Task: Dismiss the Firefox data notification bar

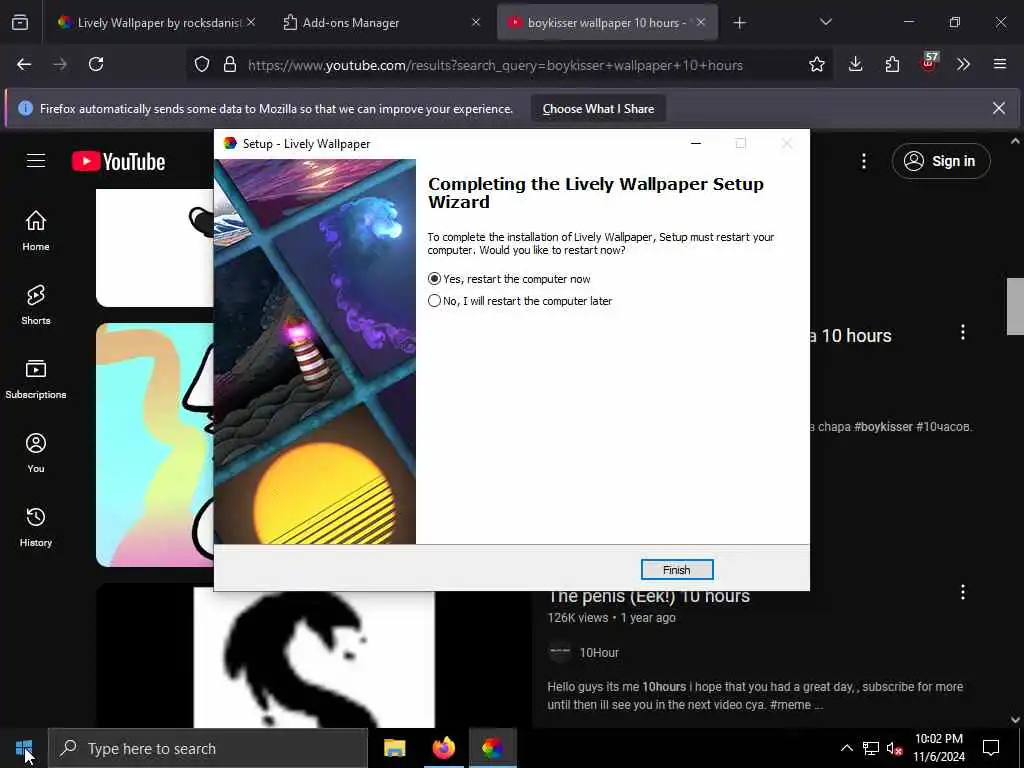Action: coord(999,108)
